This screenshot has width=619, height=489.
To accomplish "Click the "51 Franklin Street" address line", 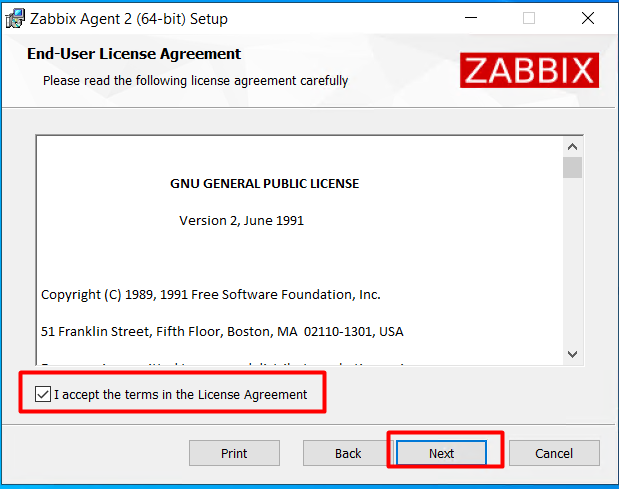I will [222, 331].
